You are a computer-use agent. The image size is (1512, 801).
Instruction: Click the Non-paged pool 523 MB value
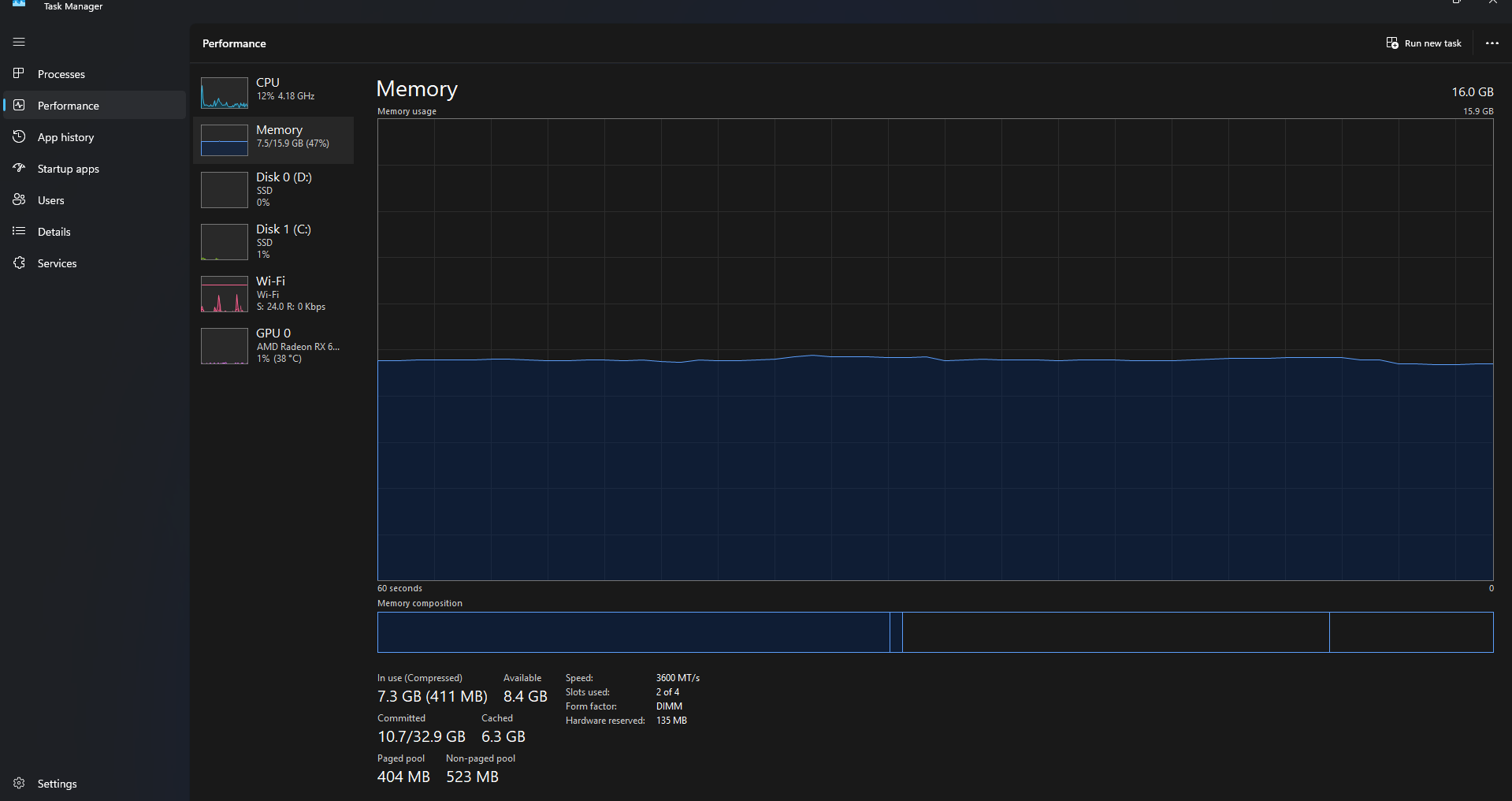point(472,777)
